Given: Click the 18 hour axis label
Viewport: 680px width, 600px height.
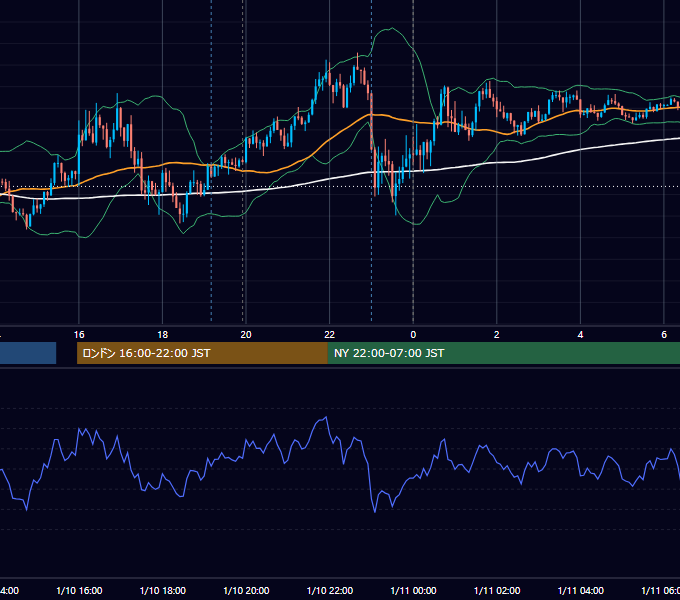Looking at the screenshot, I should coord(163,335).
